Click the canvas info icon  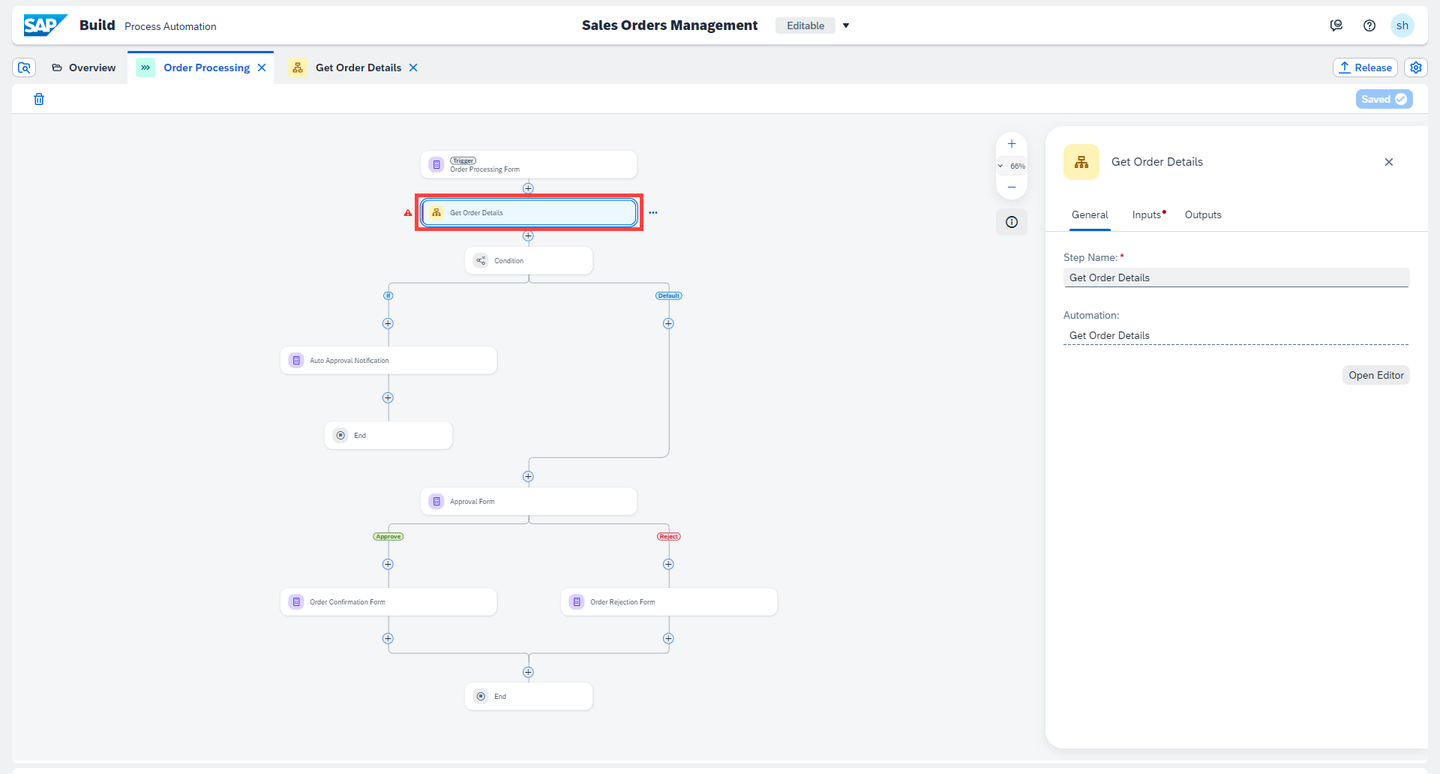click(1011, 222)
